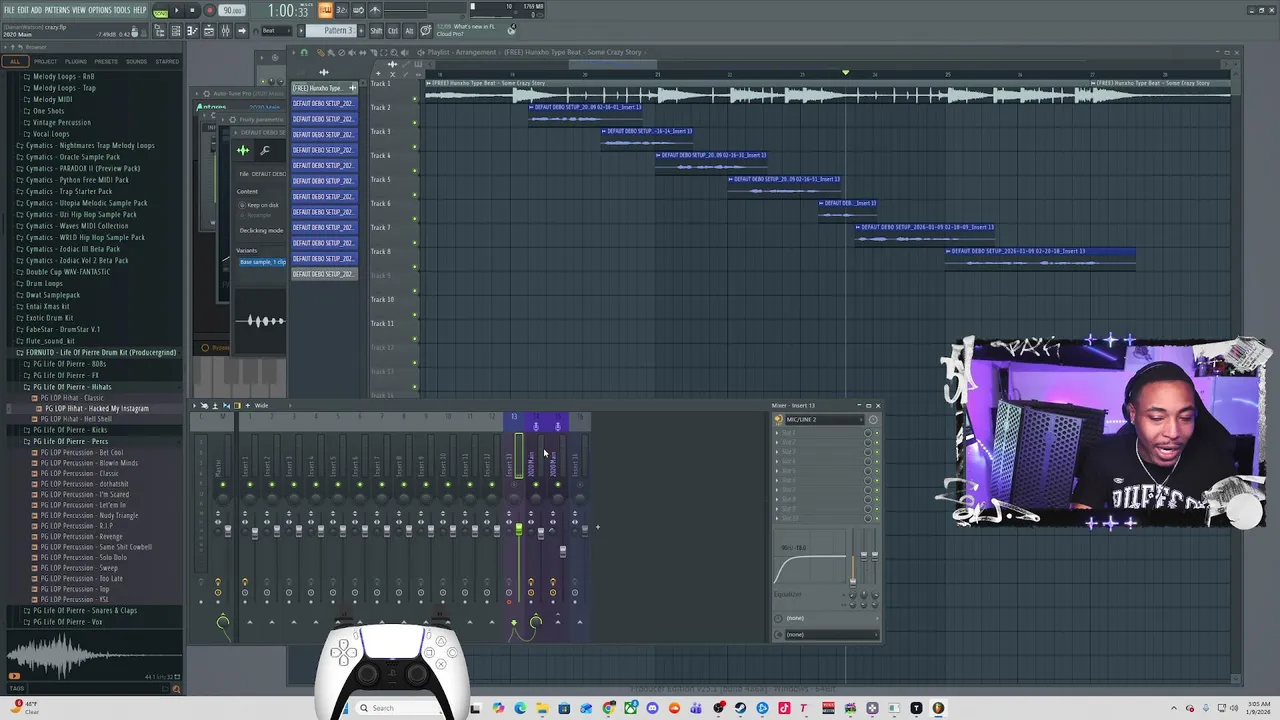1280x720 pixels.
Task: Open Microsoft Edge from the taskbar
Action: point(520,708)
